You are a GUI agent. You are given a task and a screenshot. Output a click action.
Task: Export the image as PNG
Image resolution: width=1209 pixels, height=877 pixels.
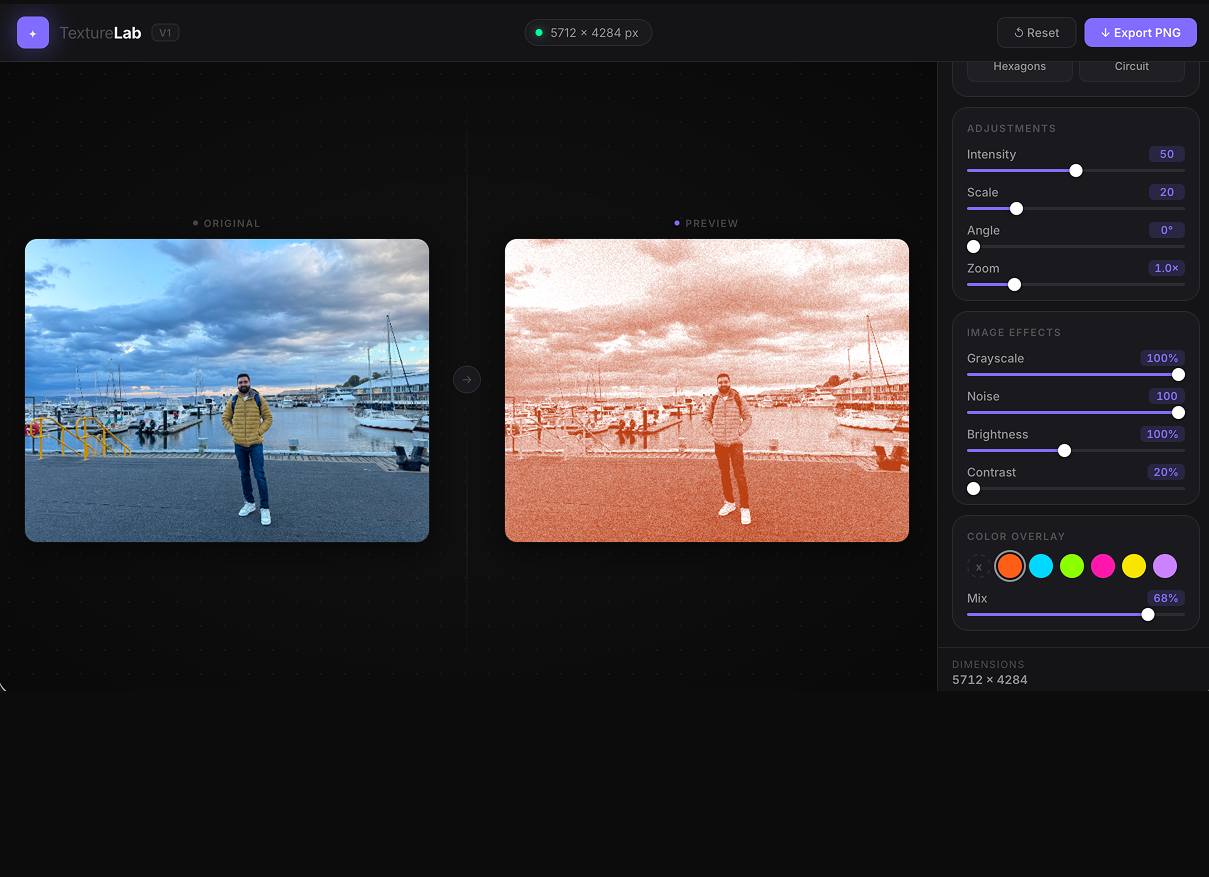(1140, 33)
